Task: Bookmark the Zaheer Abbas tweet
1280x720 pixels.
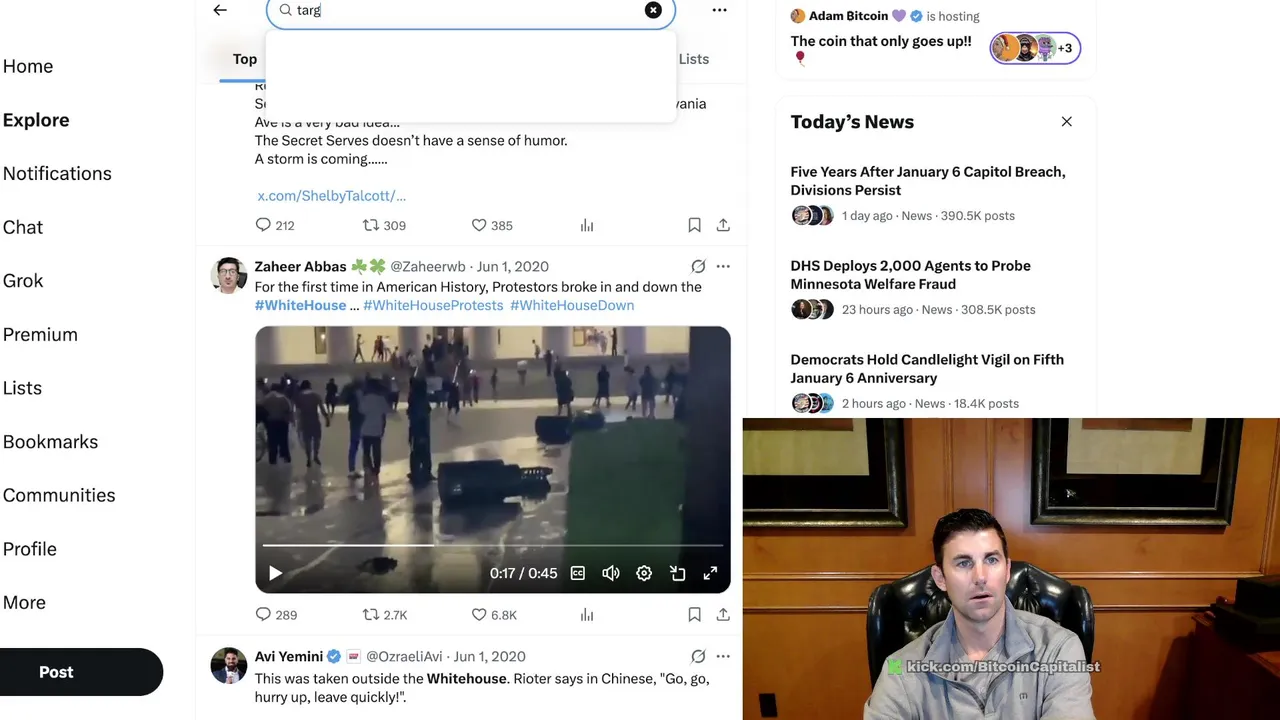Action: click(694, 615)
